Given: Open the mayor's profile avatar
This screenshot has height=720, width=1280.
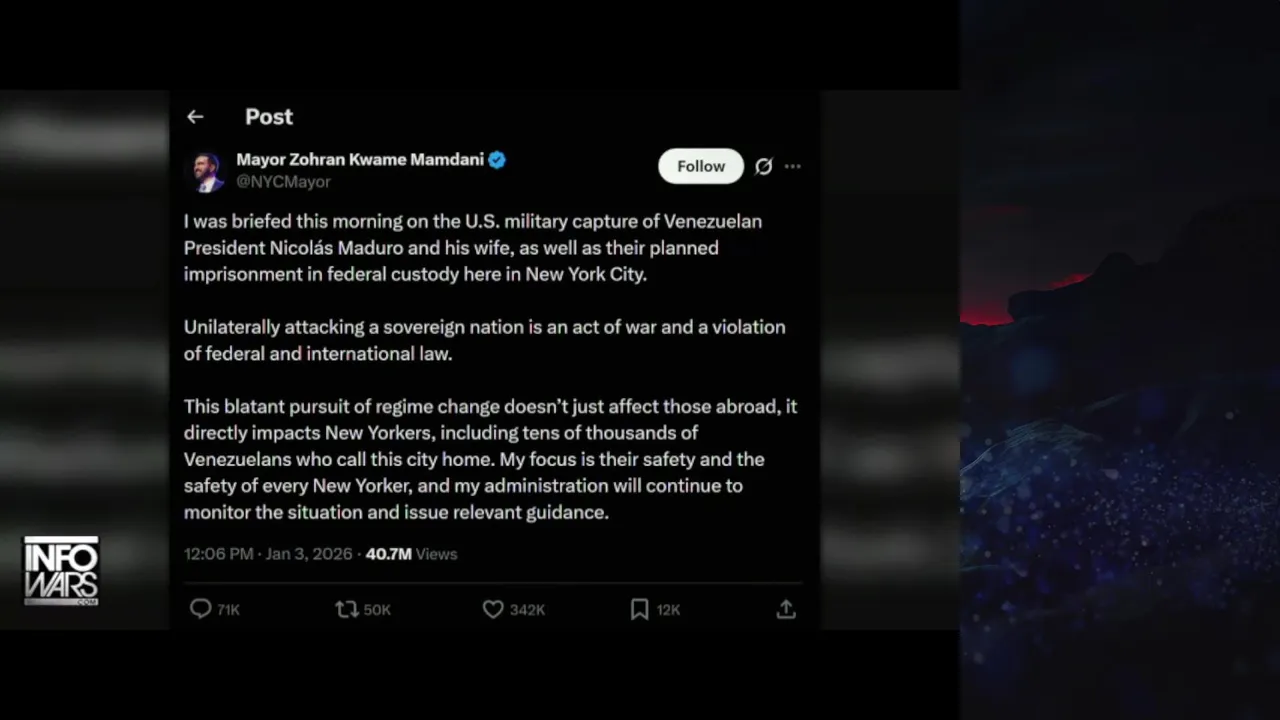Looking at the screenshot, I should coord(207,171).
